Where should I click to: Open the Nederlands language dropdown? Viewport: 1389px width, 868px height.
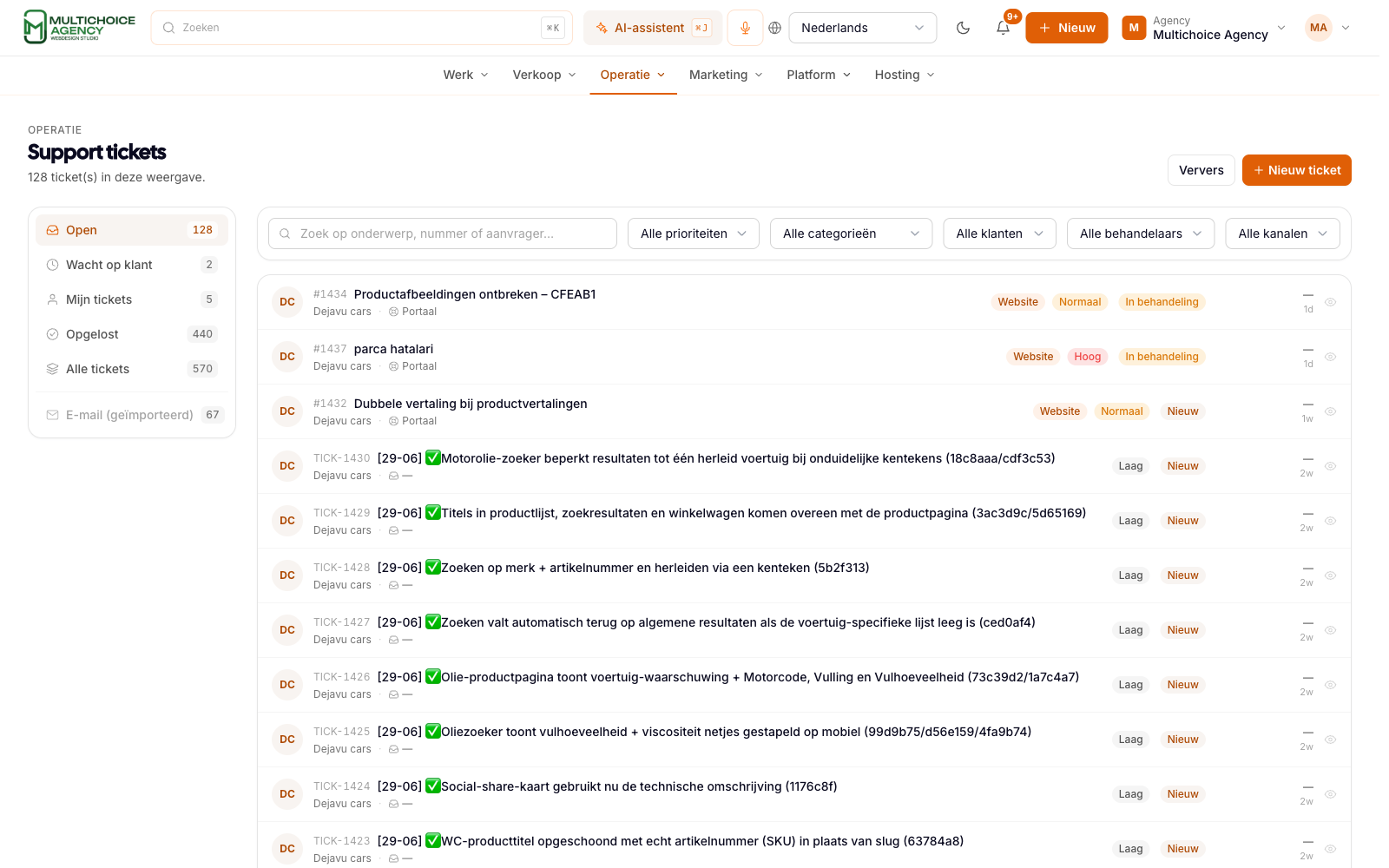pyautogui.click(x=863, y=28)
